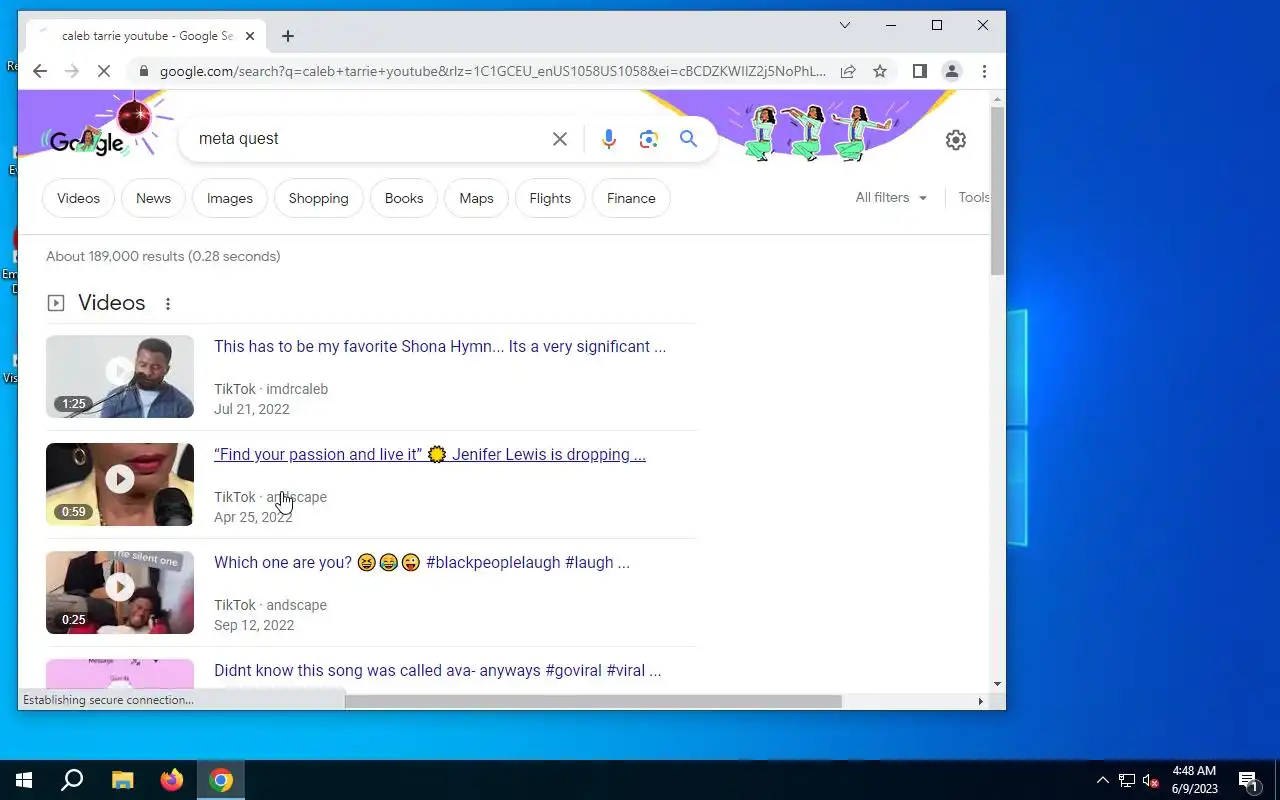Select the News filter chip

tap(153, 198)
